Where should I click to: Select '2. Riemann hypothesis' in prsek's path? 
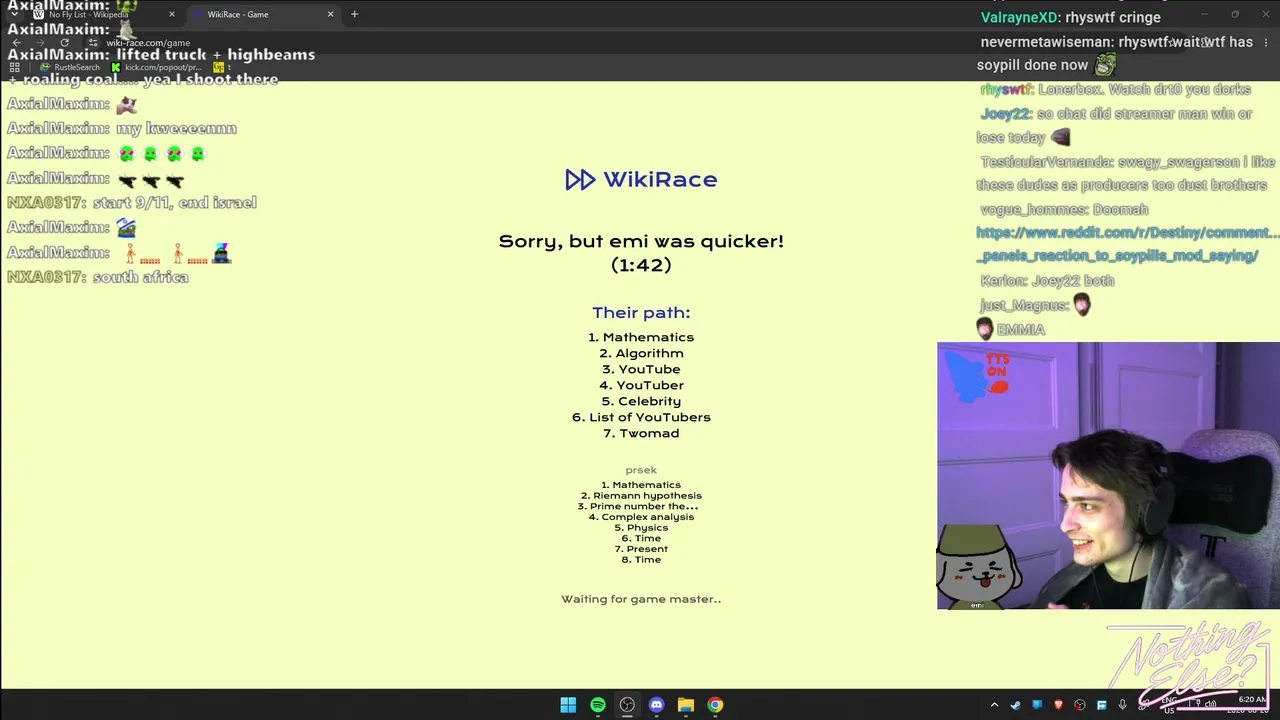pos(641,496)
